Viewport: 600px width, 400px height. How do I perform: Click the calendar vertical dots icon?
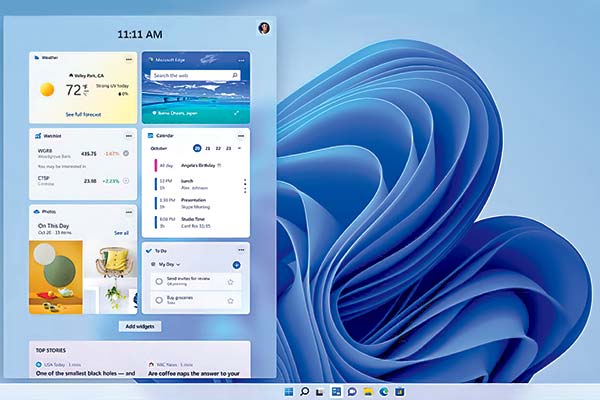[245, 186]
